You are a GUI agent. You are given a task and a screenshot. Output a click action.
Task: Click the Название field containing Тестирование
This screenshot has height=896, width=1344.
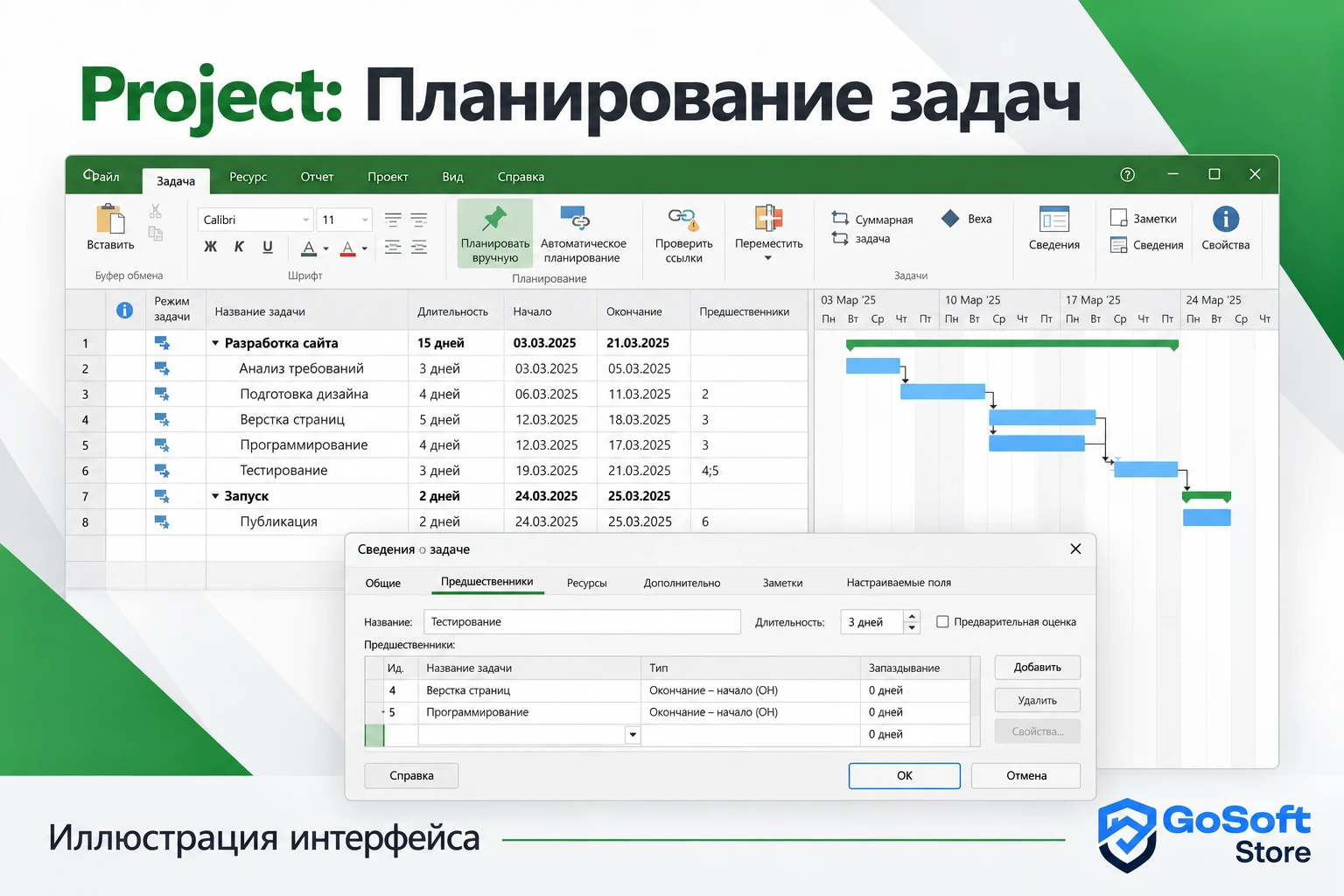coord(582,622)
